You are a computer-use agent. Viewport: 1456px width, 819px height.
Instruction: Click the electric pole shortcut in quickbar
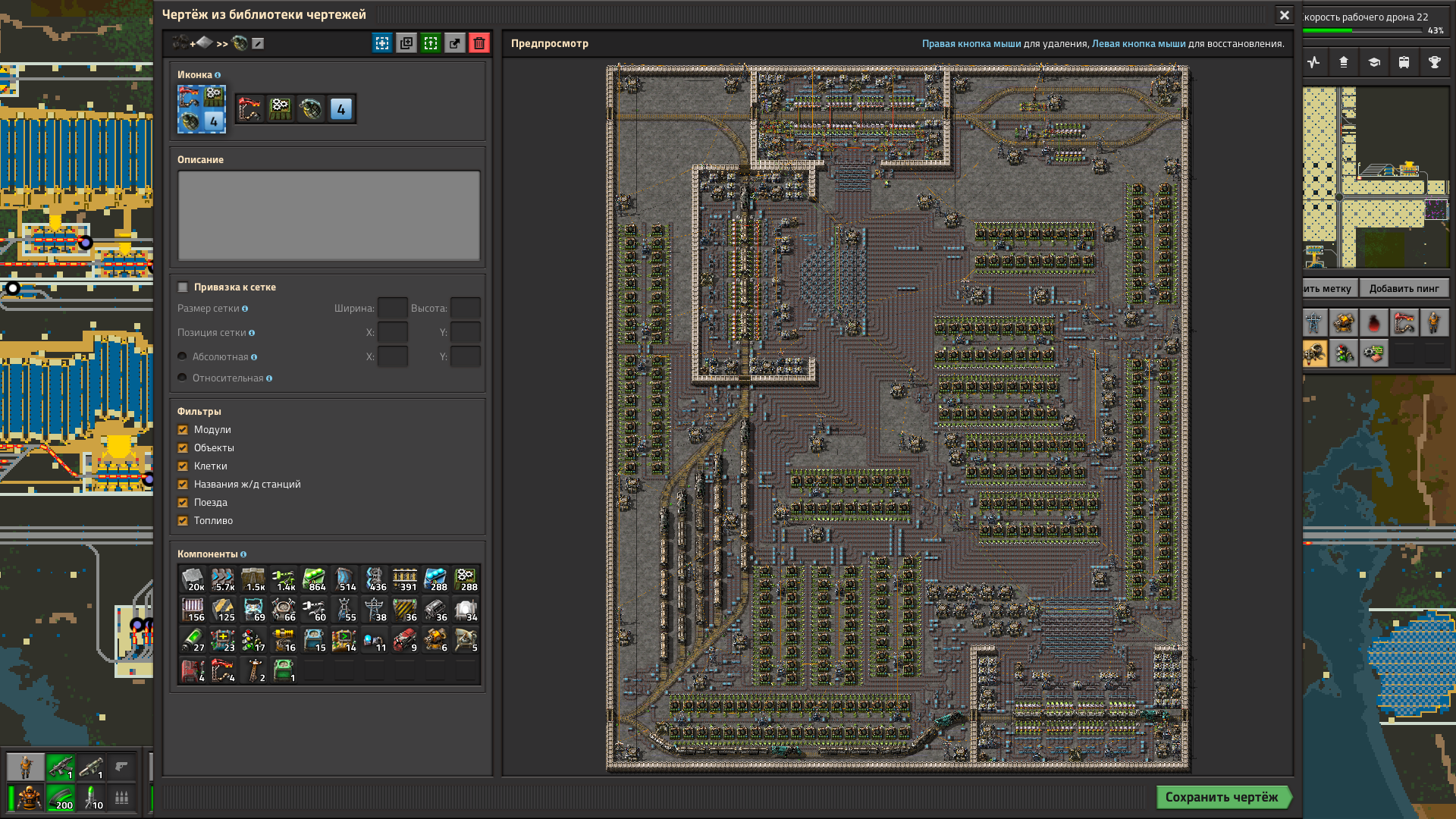[x=1314, y=323]
